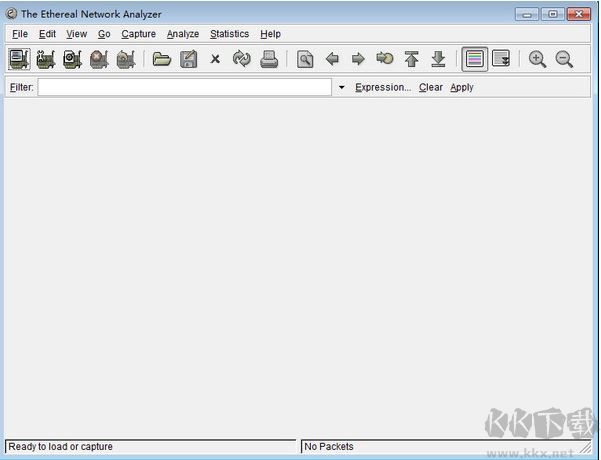The width and height of the screenshot is (601, 460).
Task: Open the Expression... filter builder
Action: click(383, 87)
